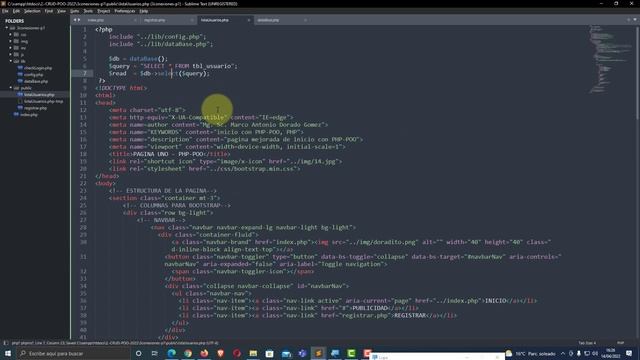This screenshot has height=360, width=640.
Task: Click the taskbar search box
Action: 73,353
